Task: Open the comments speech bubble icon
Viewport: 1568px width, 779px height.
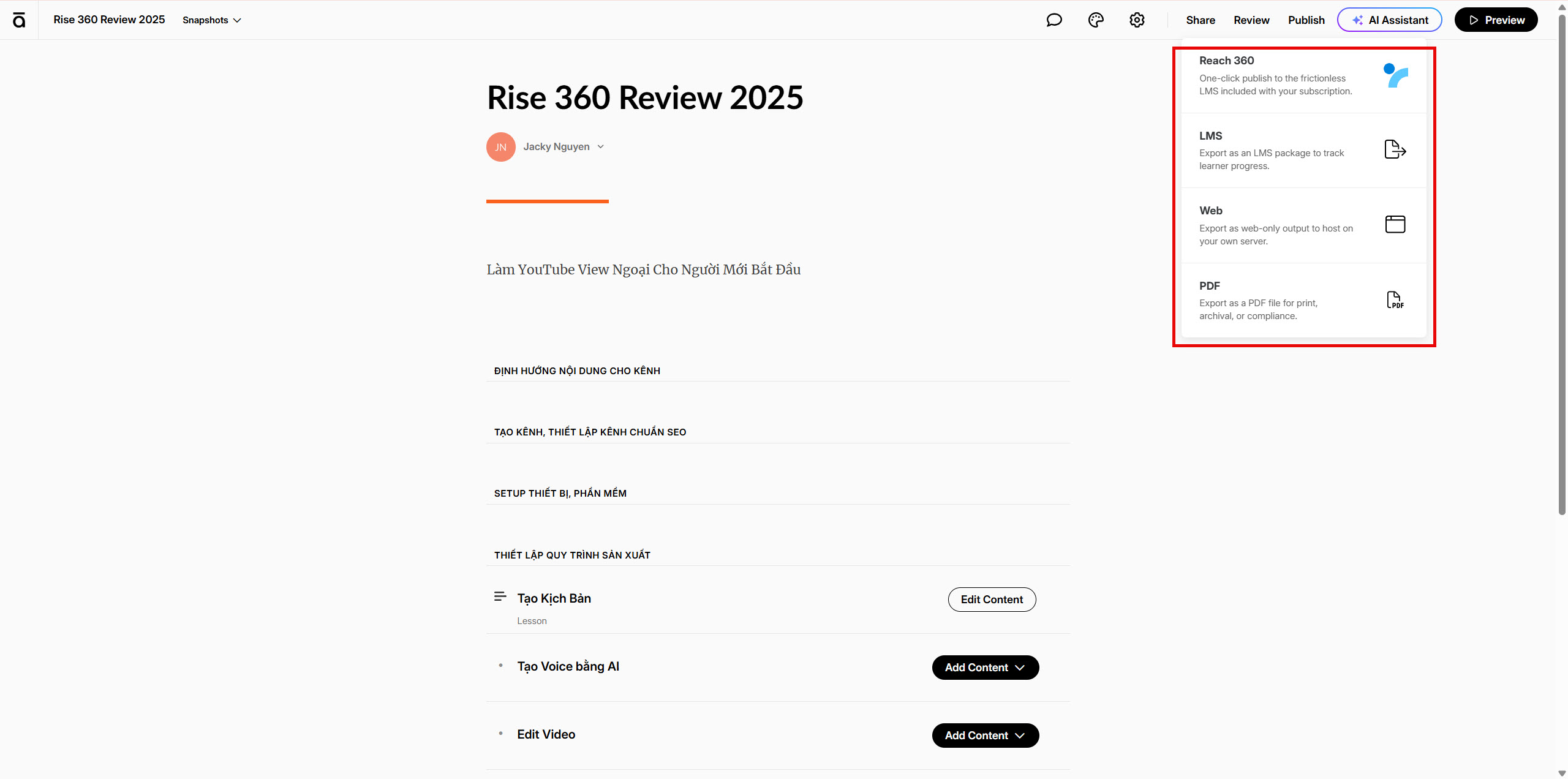Action: coord(1053,20)
